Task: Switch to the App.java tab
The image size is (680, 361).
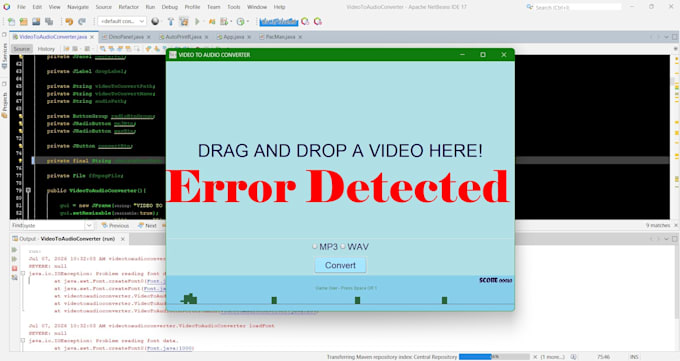Action: (234, 37)
